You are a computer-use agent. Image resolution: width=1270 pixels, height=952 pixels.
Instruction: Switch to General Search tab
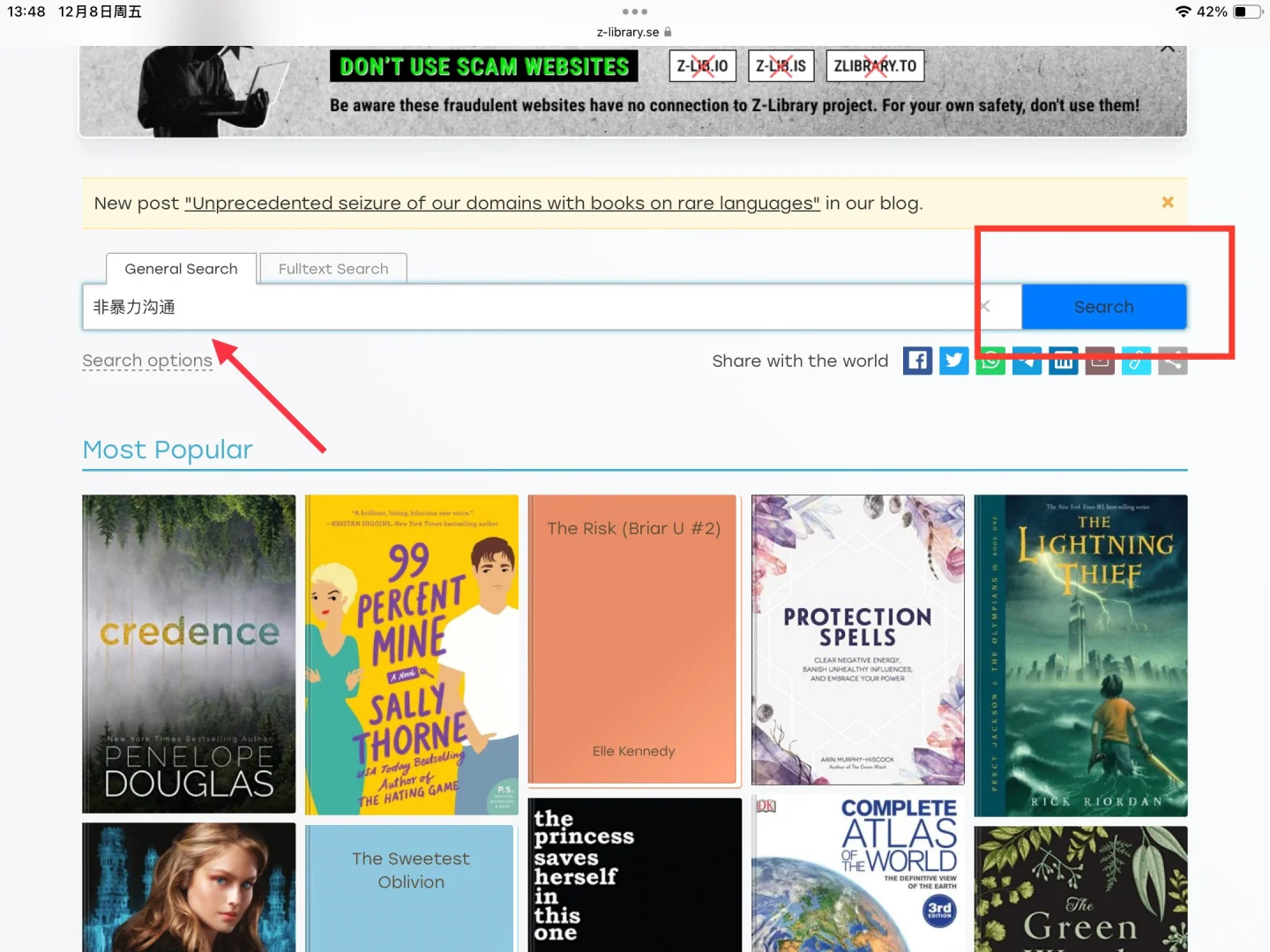coord(181,269)
